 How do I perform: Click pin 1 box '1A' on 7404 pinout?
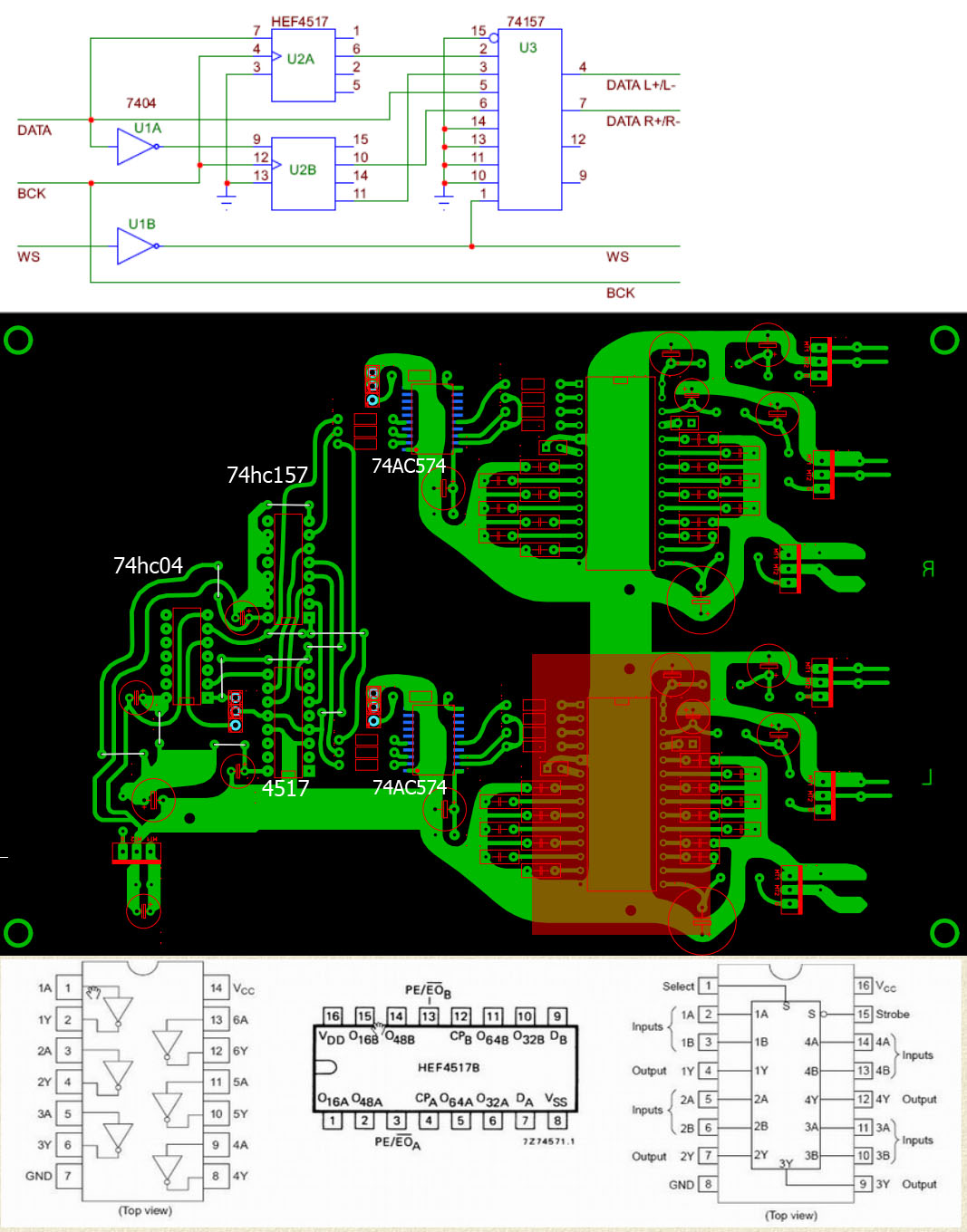coord(67,987)
